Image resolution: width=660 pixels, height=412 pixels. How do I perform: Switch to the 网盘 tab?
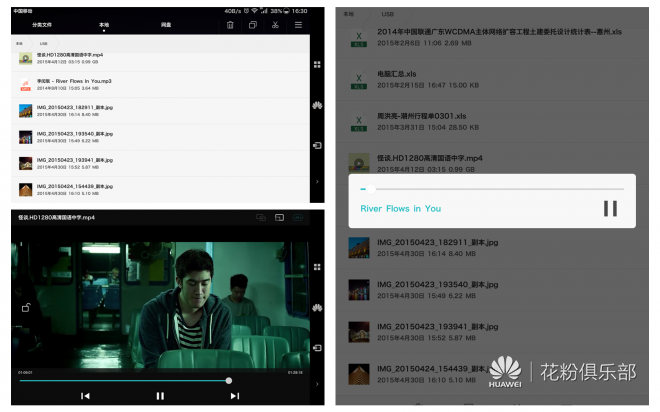click(x=166, y=25)
